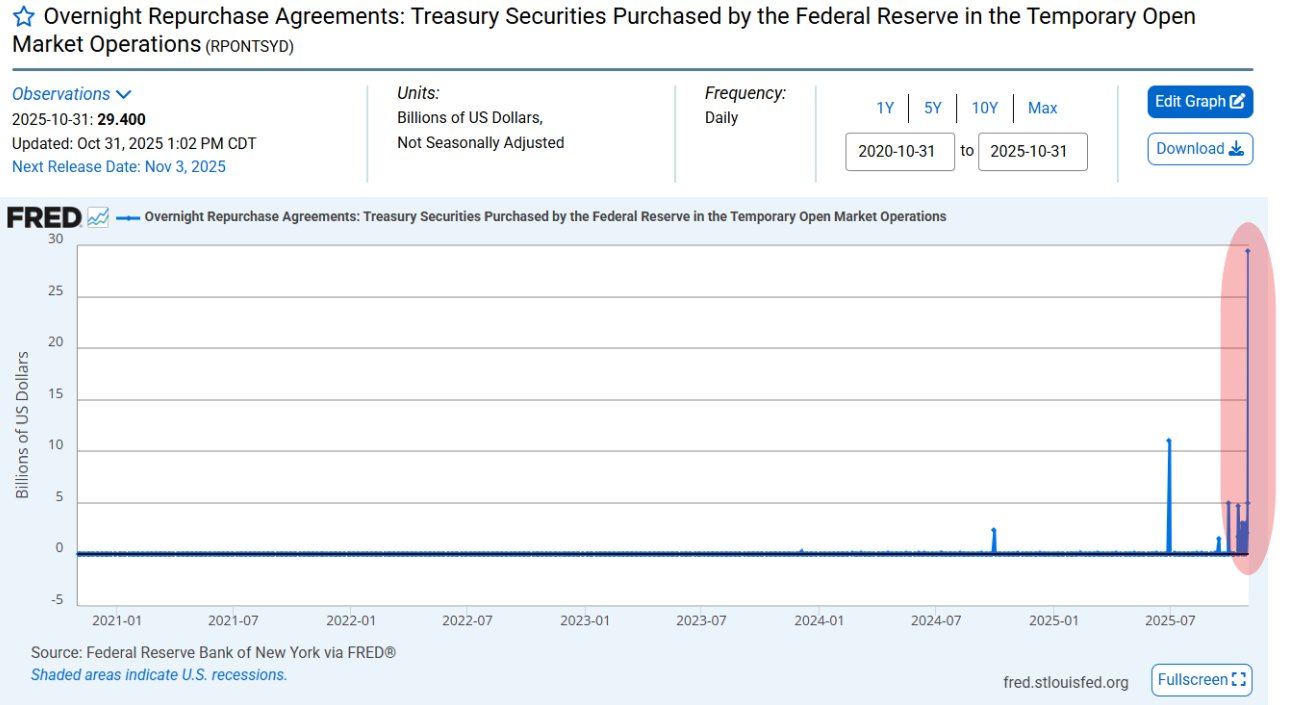
Task: Select the 10Y range option
Action: [985, 107]
